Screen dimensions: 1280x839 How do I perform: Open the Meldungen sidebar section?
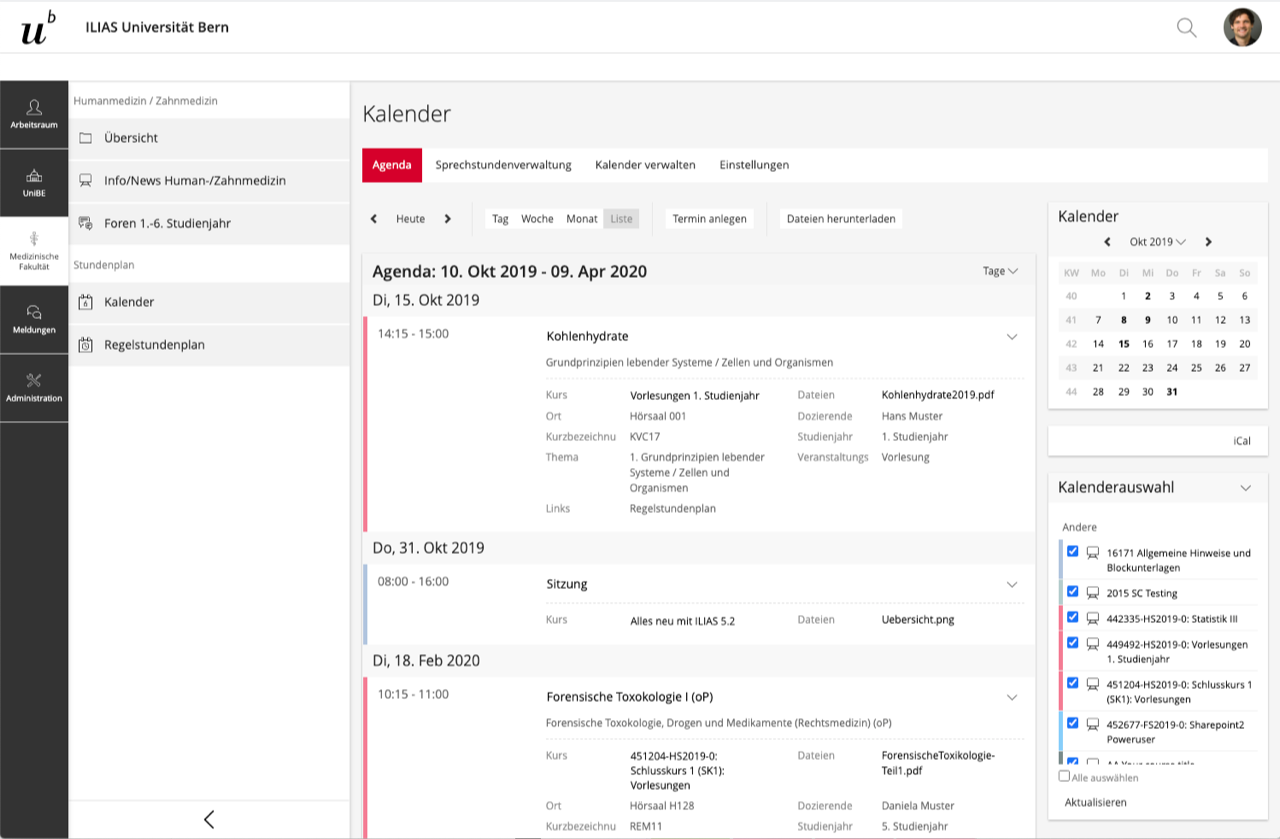34,320
